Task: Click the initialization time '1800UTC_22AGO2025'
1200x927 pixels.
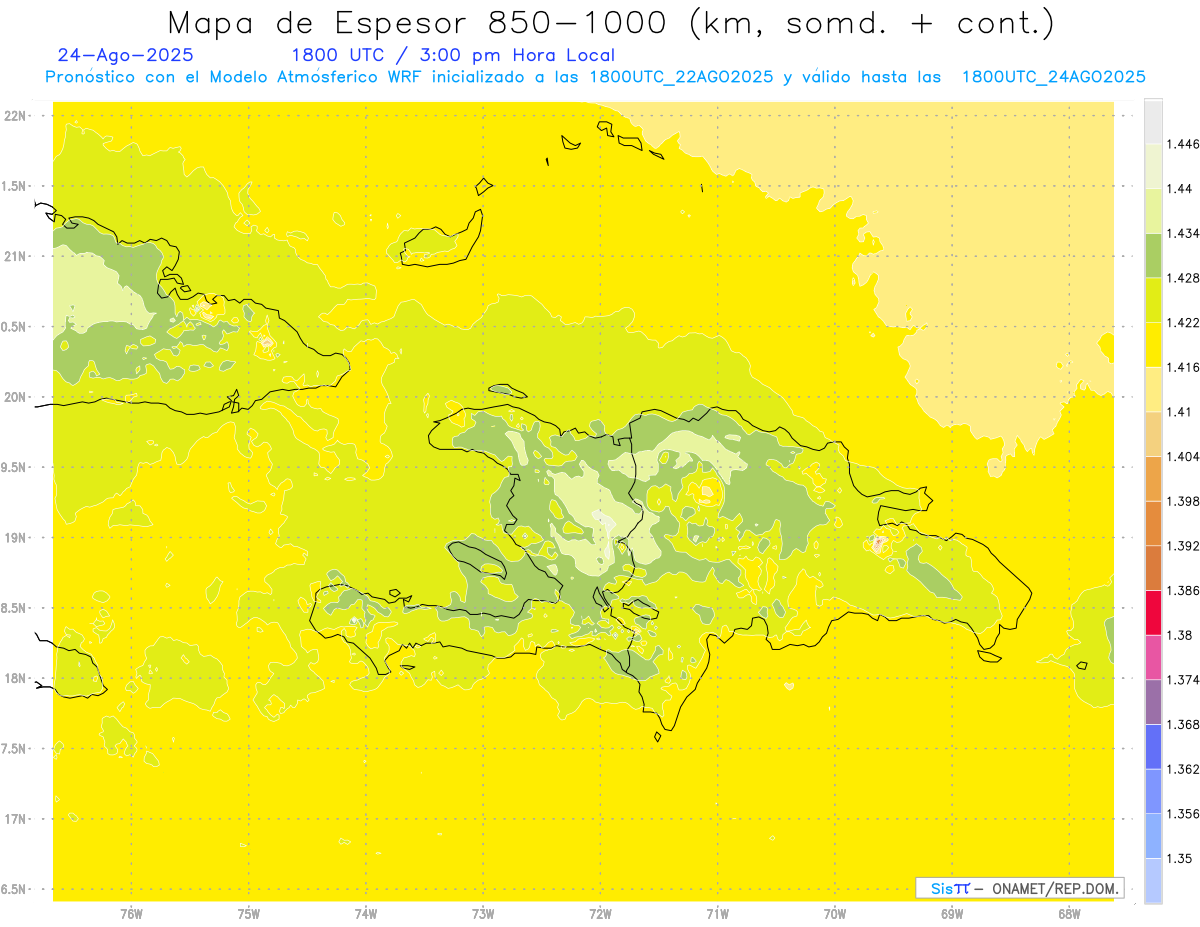Action: (x=681, y=77)
